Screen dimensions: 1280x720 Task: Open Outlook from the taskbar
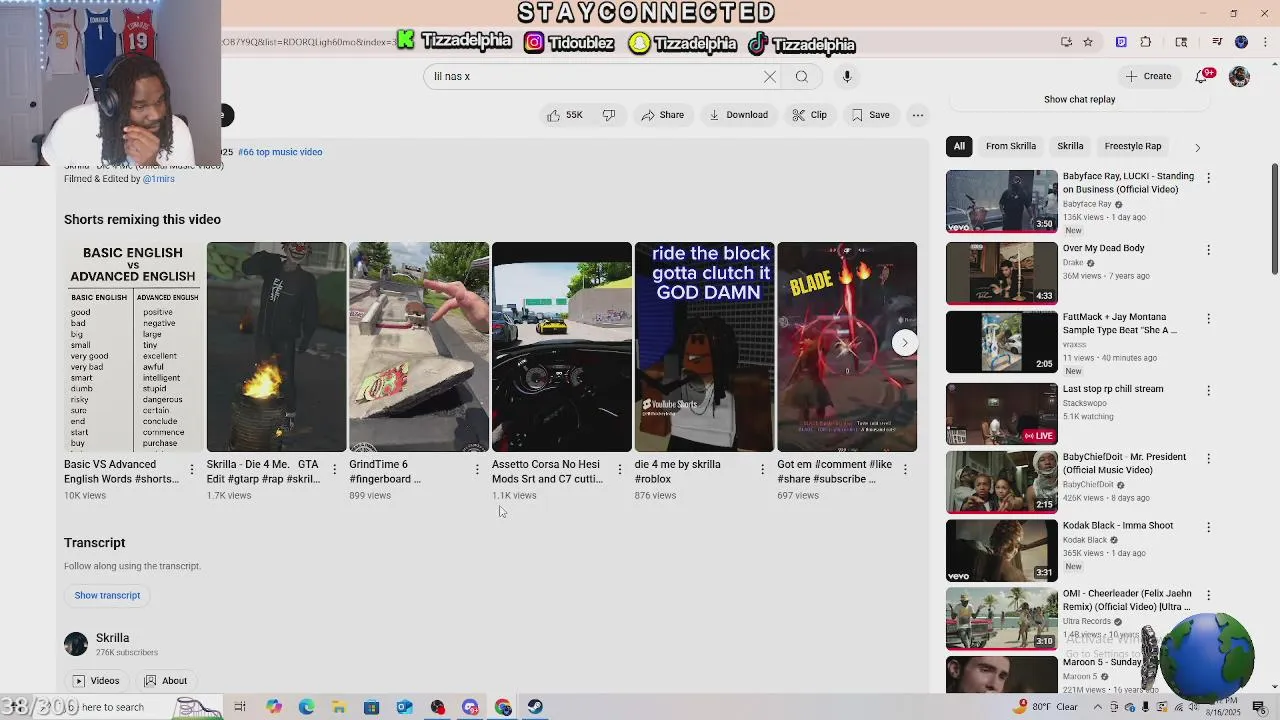pos(404,707)
